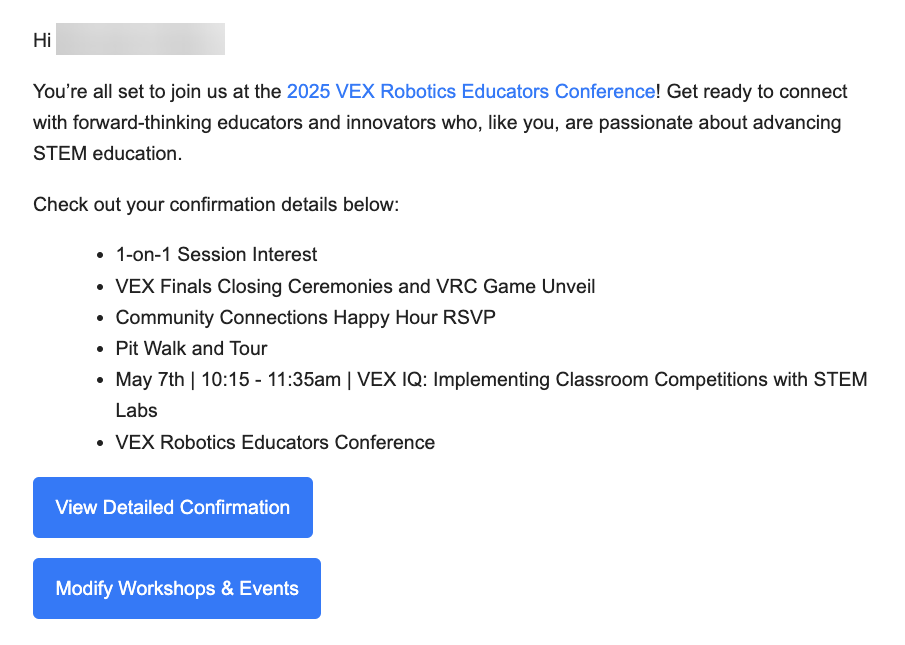Screen dimensions: 905x645
Task: Click the "Get ready to connect" sentence
Action: coord(757,92)
